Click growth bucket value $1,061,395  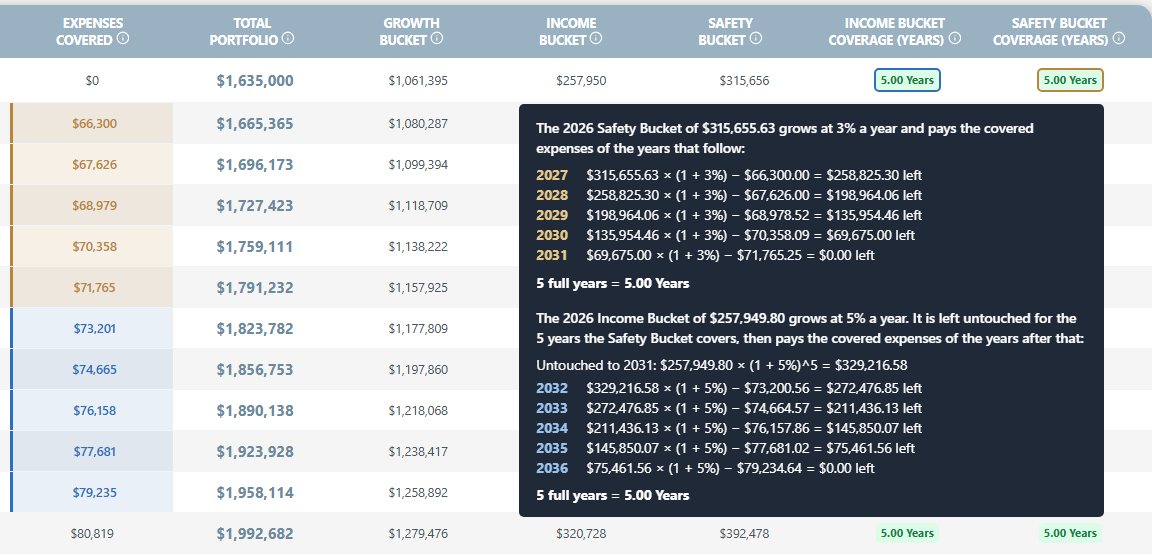click(x=418, y=81)
